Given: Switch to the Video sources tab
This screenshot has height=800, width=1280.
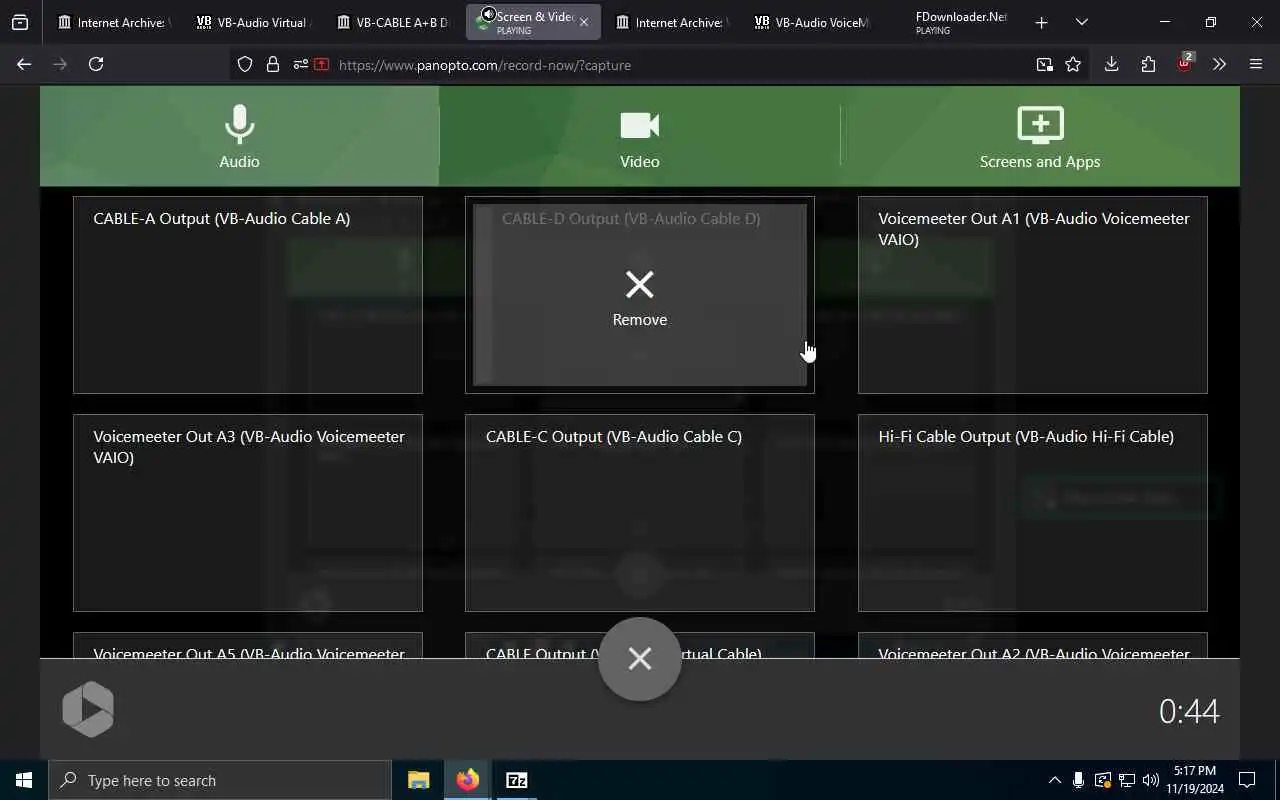Looking at the screenshot, I should pyautogui.click(x=640, y=136).
